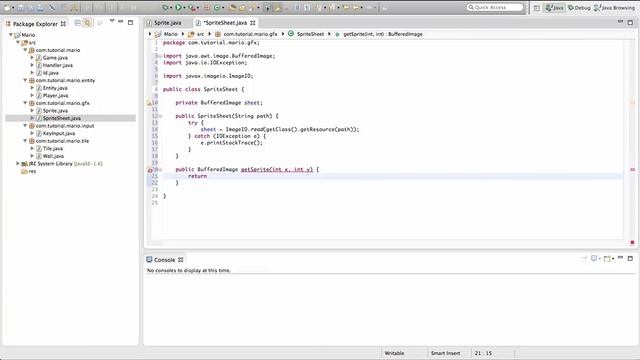Click the warning marker on line 10

(x=149, y=103)
